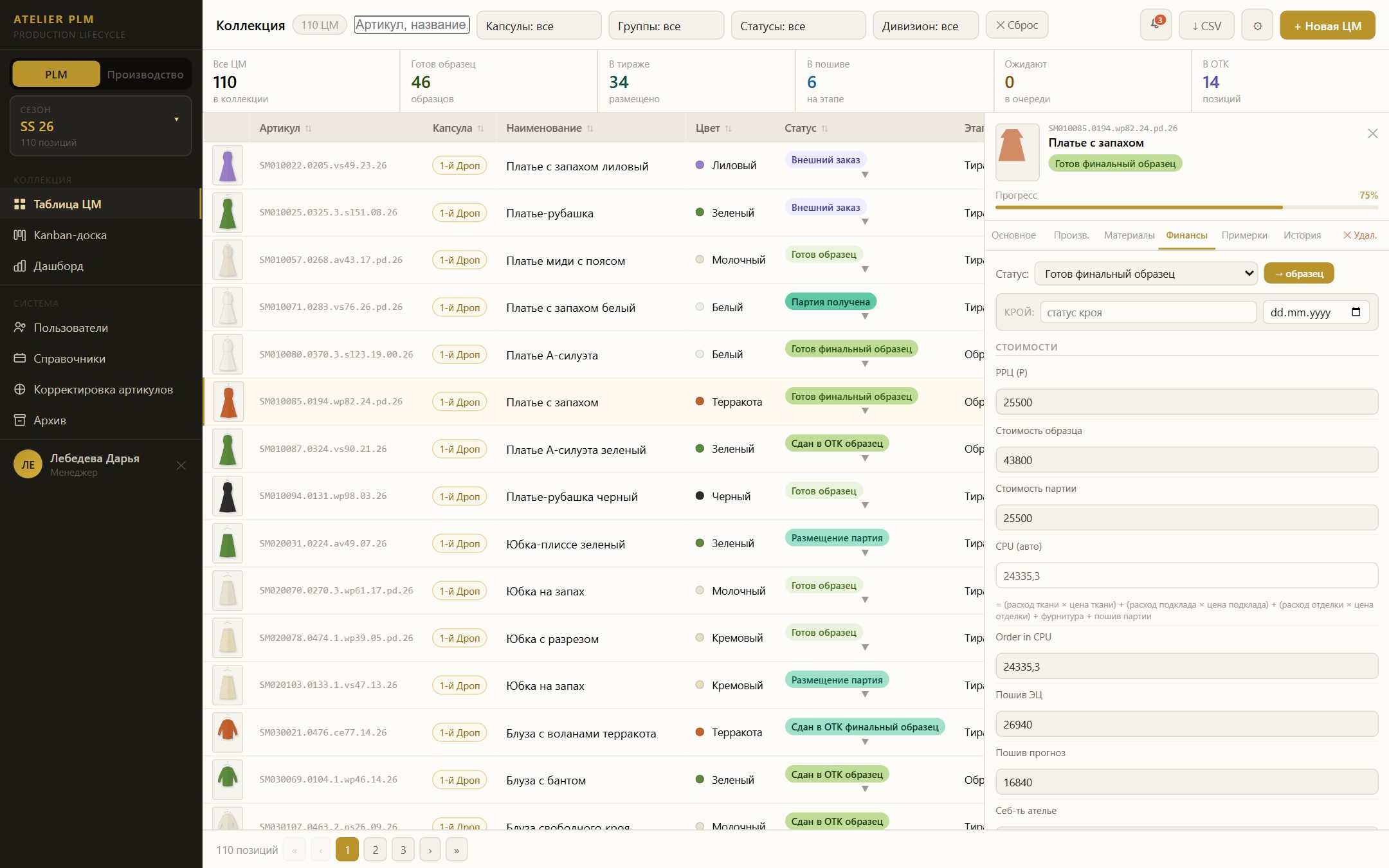Select Таблица ЦМ in sidebar

coord(101,204)
